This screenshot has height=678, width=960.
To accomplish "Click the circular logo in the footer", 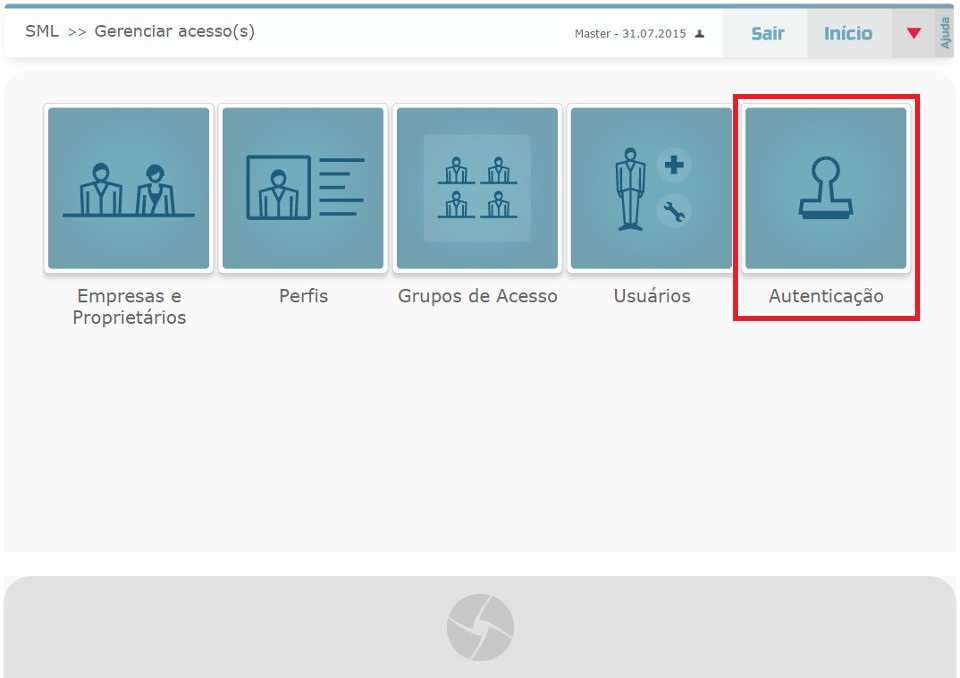I will pyautogui.click(x=480, y=627).
